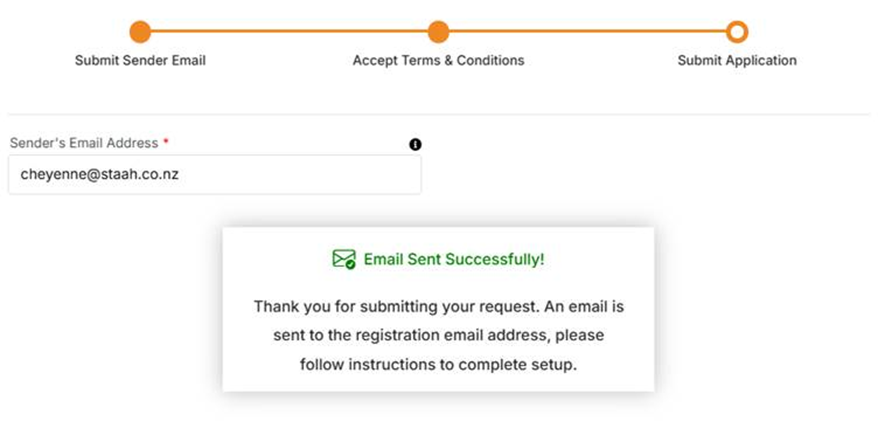Screen dimensions: 878x421
Task: Go to the "Accept Terms & Conditions" label
Action: (x=438, y=60)
